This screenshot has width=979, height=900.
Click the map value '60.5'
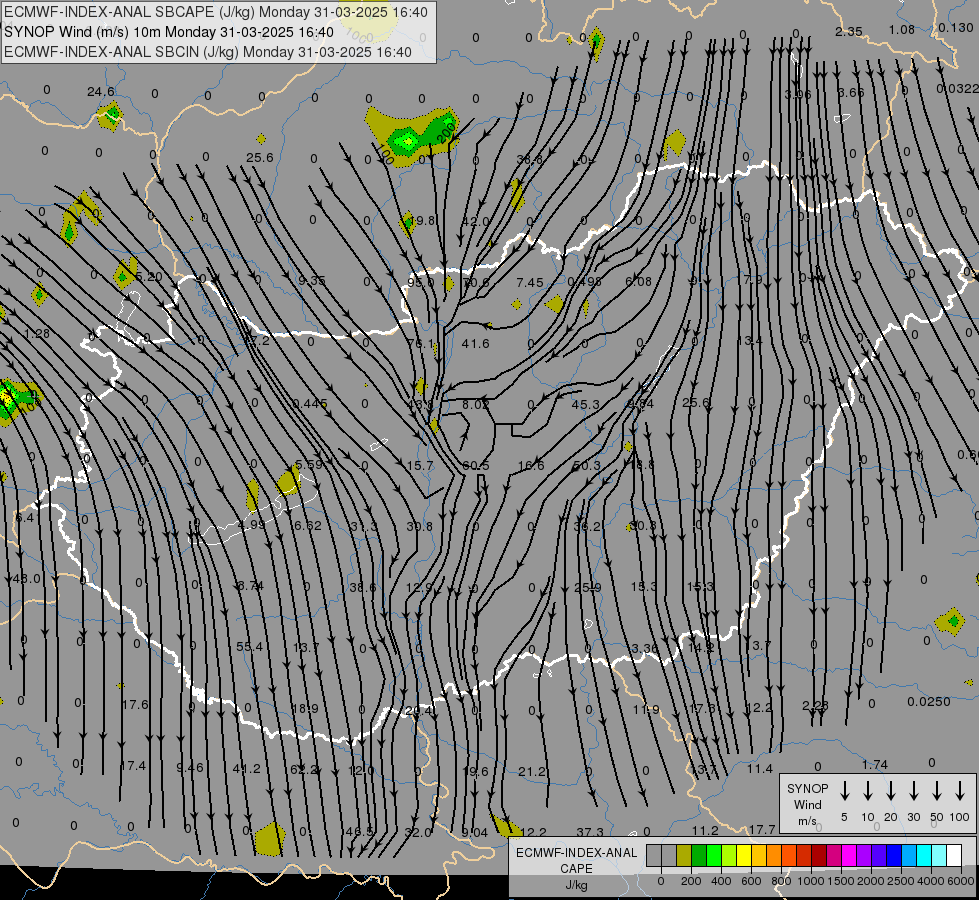point(476,466)
